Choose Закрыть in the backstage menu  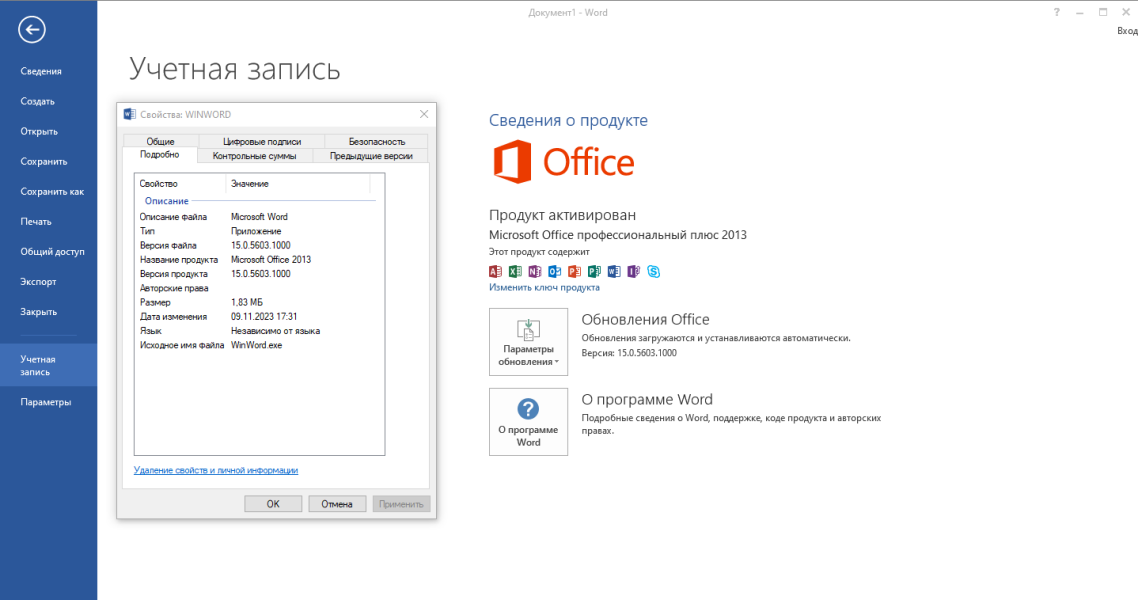pyautogui.click(x=49, y=312)
